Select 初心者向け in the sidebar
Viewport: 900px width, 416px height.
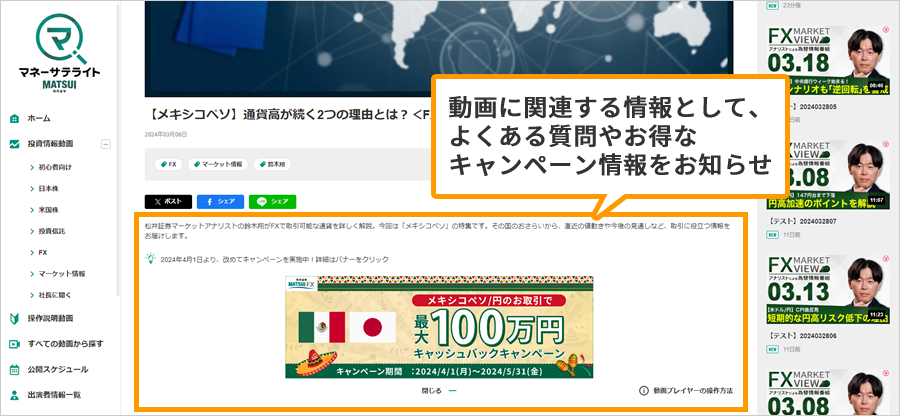(55, 167)
